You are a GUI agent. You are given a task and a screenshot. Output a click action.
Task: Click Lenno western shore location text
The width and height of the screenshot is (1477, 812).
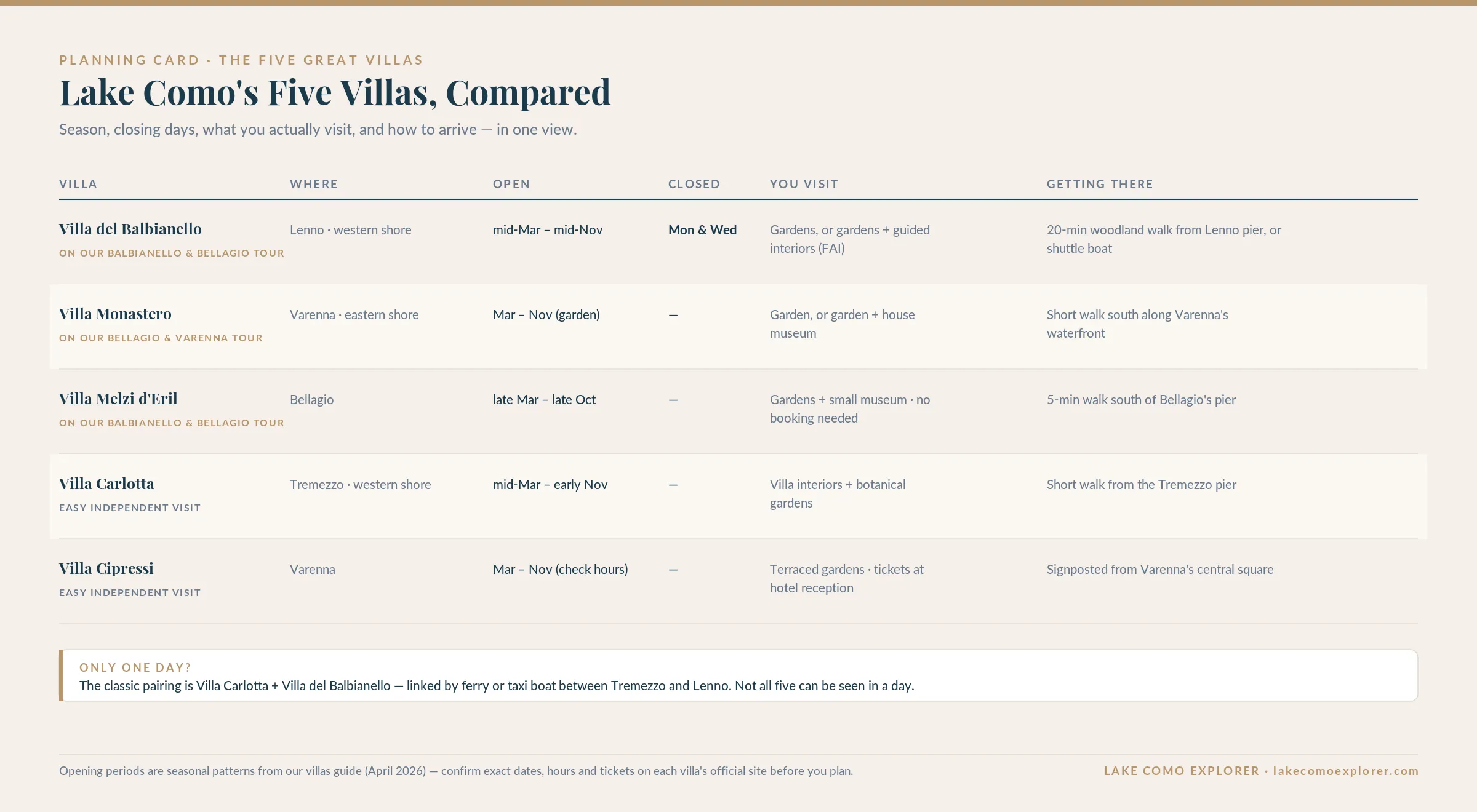coord(351,230)
